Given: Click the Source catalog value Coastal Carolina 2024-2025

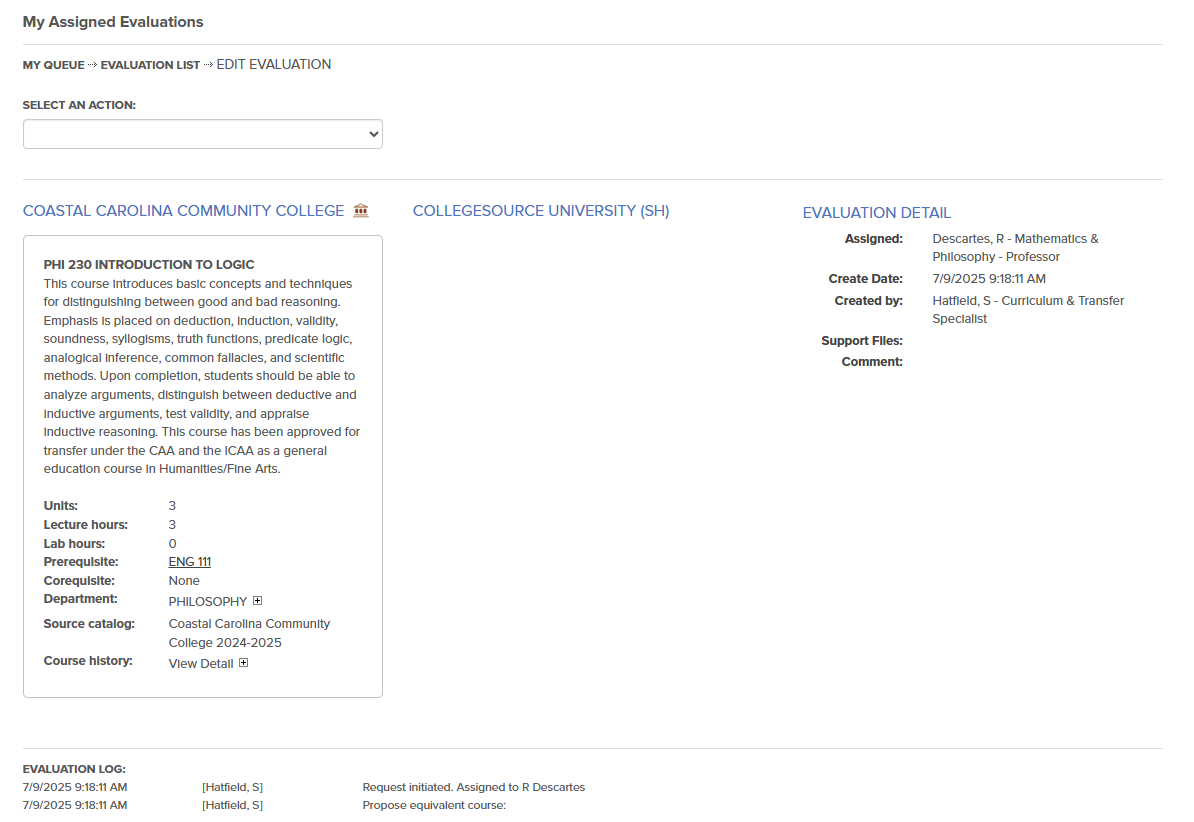Looking at the screenshot, I should [x=249, y=633].
